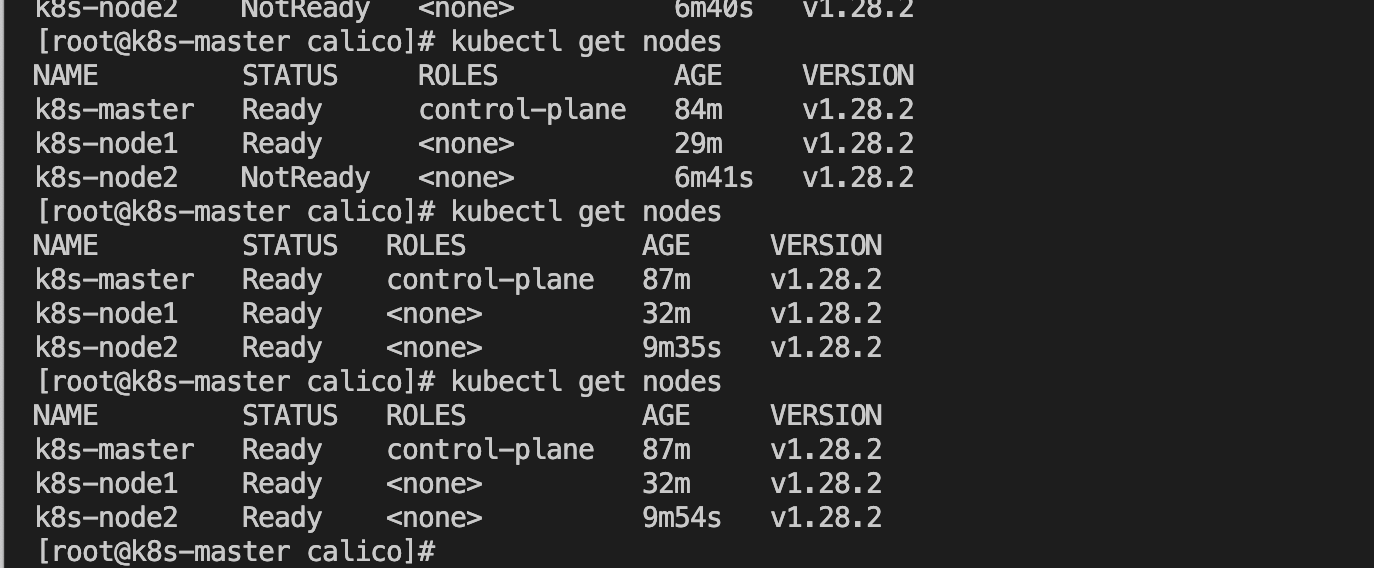
Task: Click the VERSION header above the 84m row
Action: coord(858,75)
